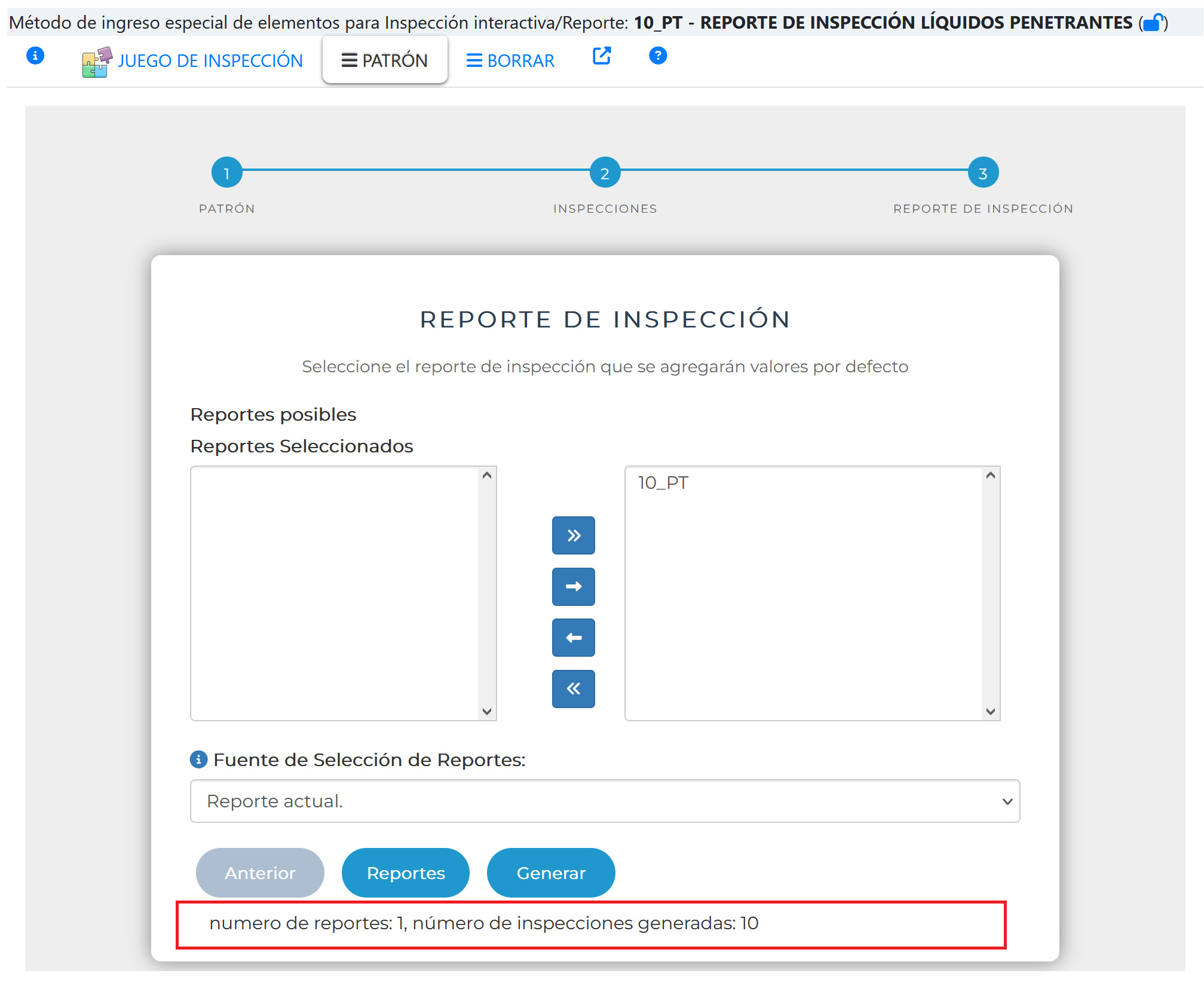
Task: Open the external link icon
Action: point(601,56)
